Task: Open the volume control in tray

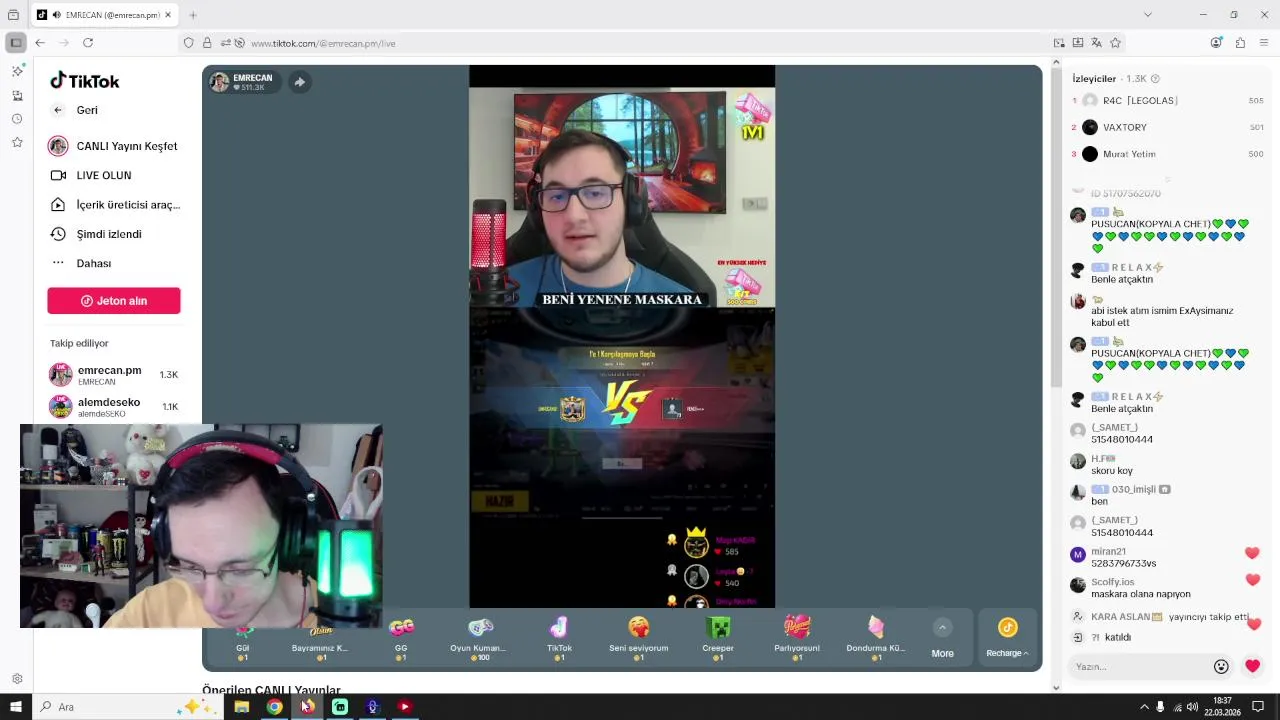Action: 1192,707
